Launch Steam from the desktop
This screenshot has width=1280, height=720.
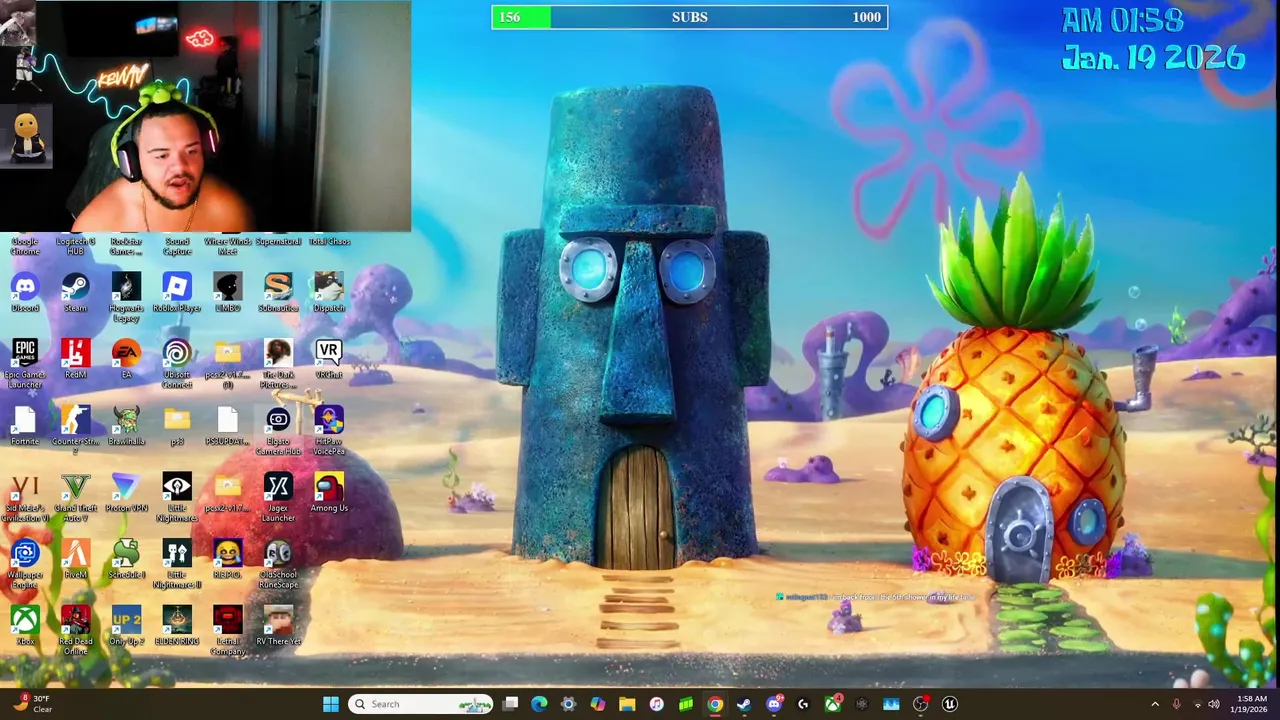pos(76,292)
